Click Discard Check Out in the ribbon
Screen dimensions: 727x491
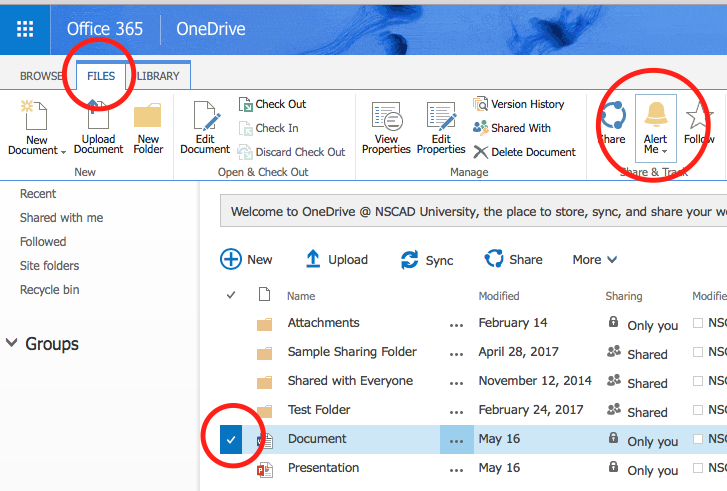pos(291,152)
